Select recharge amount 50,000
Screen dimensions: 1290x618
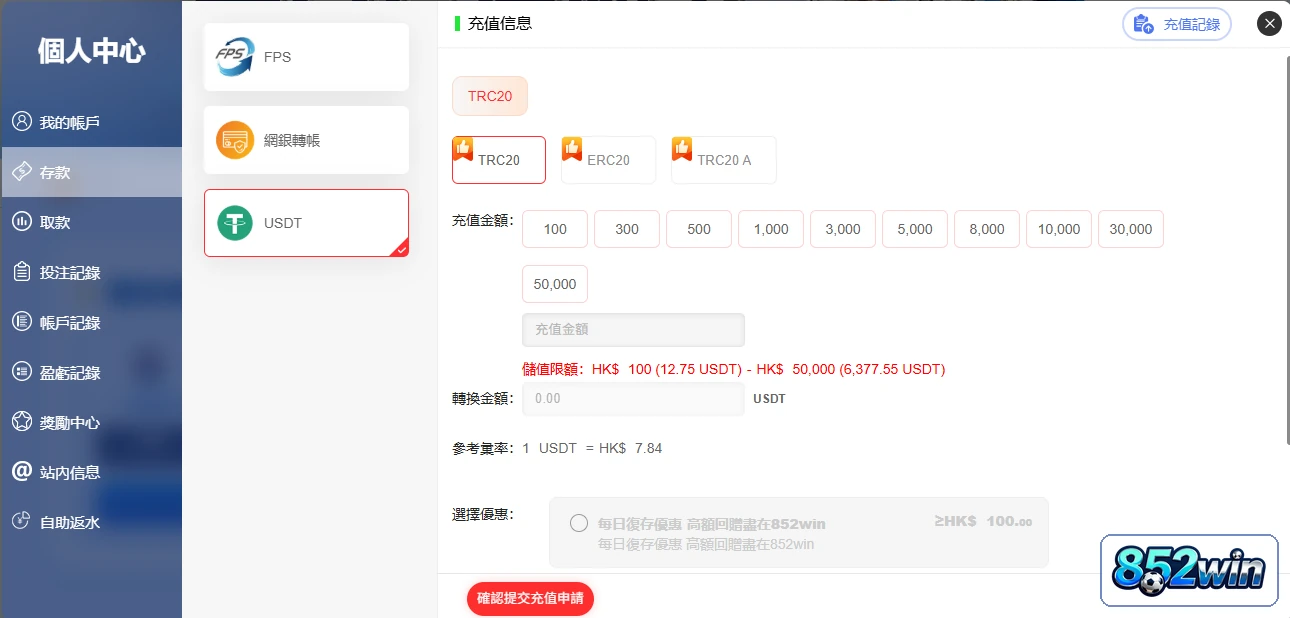pos(555,284)
